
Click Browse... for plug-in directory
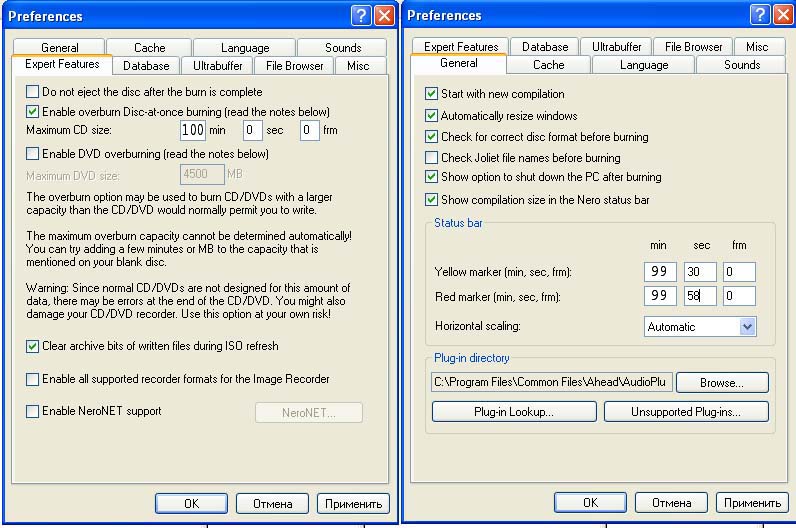[x=721, y=382]
